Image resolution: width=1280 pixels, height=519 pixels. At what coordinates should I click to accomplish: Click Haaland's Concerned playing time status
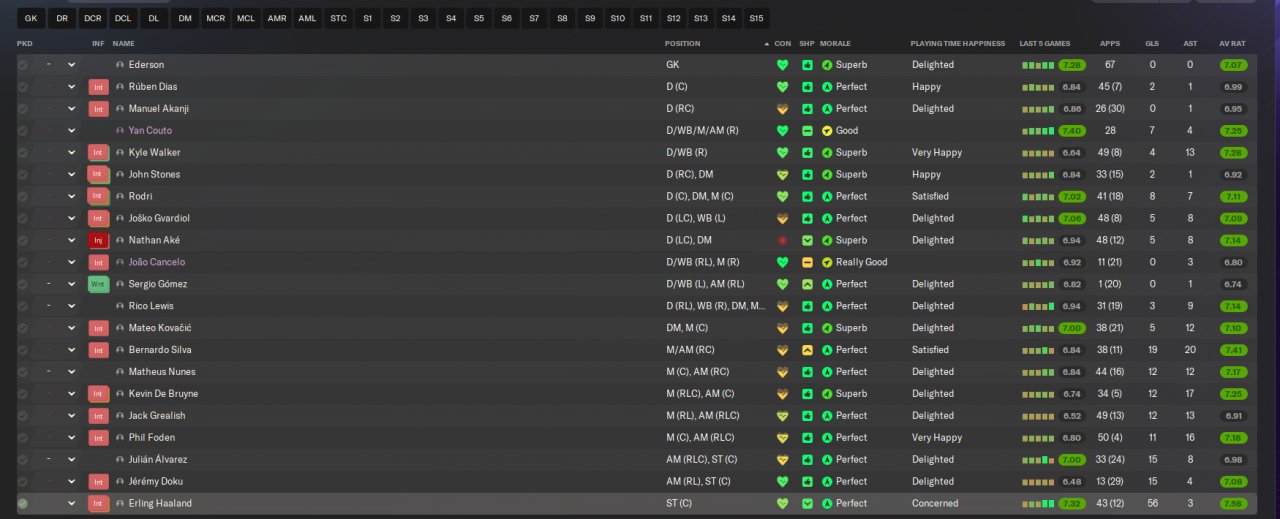pyautogui.click(x=935, y=503)
